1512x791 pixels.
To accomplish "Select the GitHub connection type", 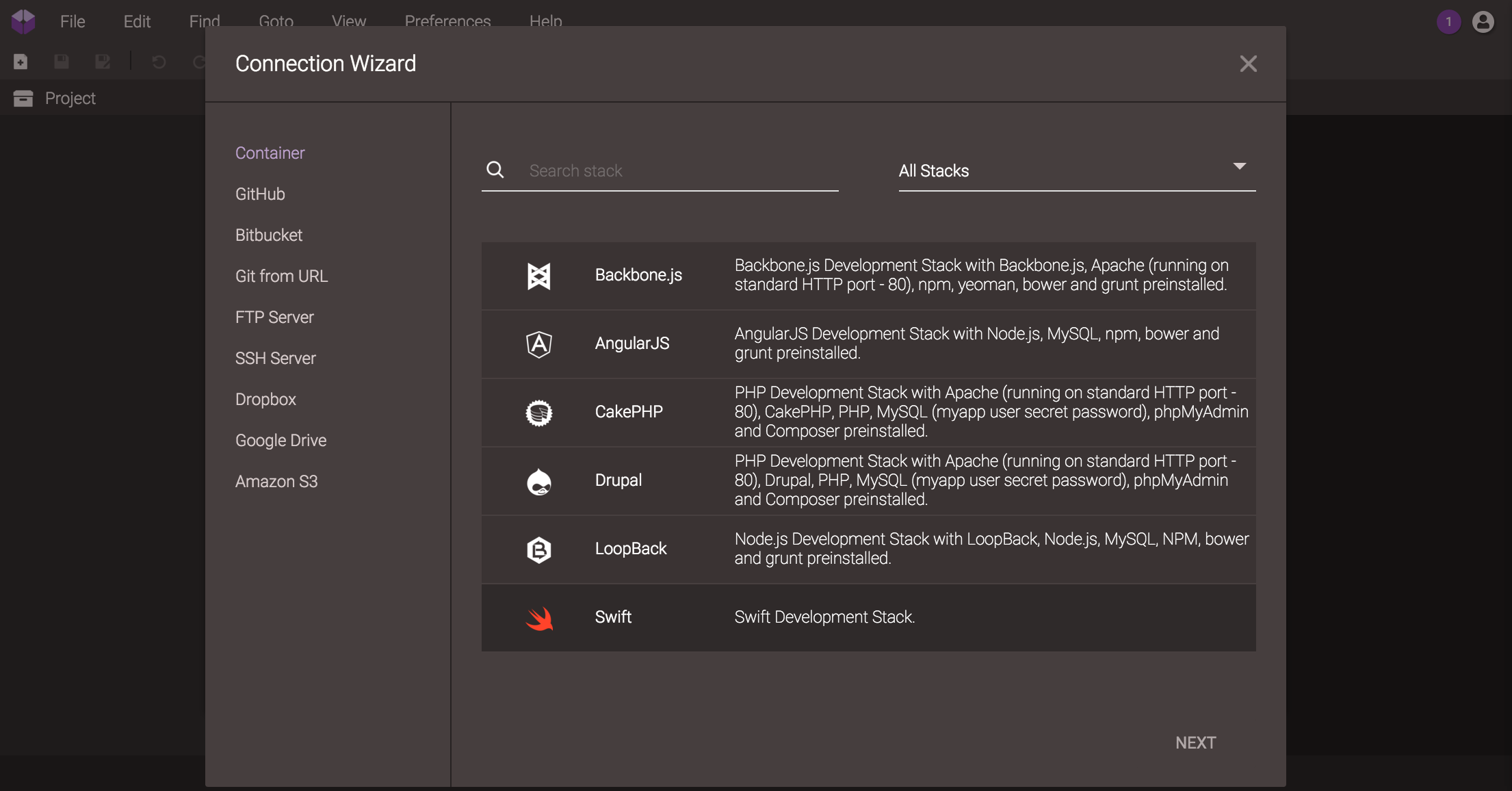I will pyautogui.click(x=260, y=194).
